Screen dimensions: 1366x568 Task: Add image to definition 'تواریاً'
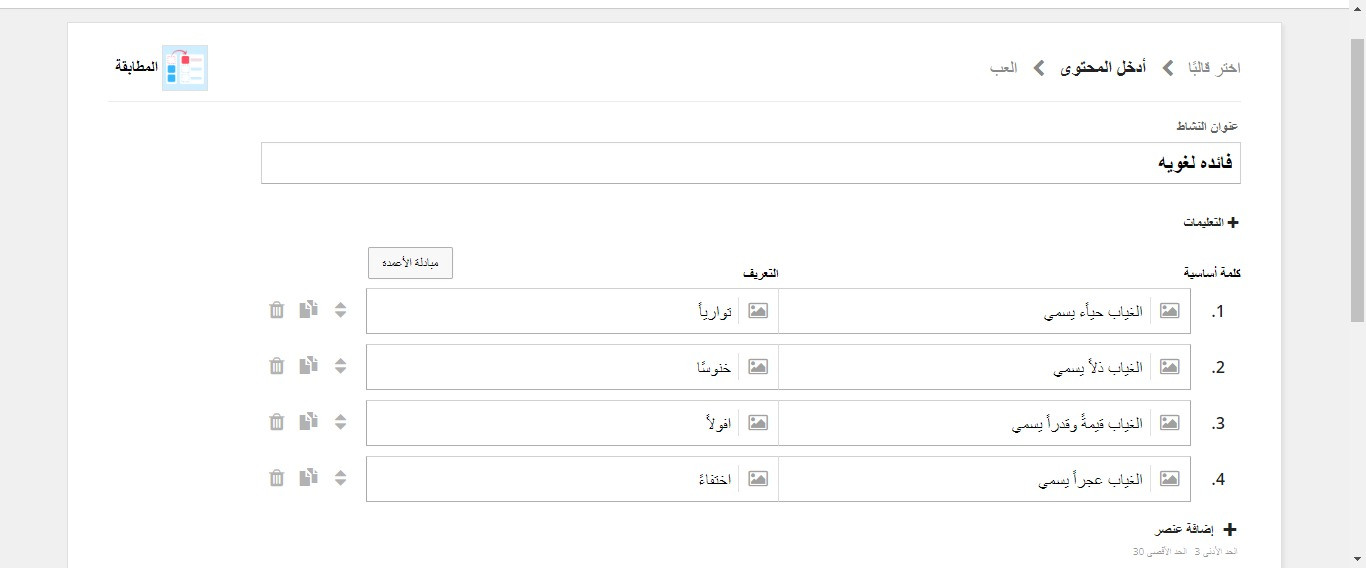tap(758, 311)
